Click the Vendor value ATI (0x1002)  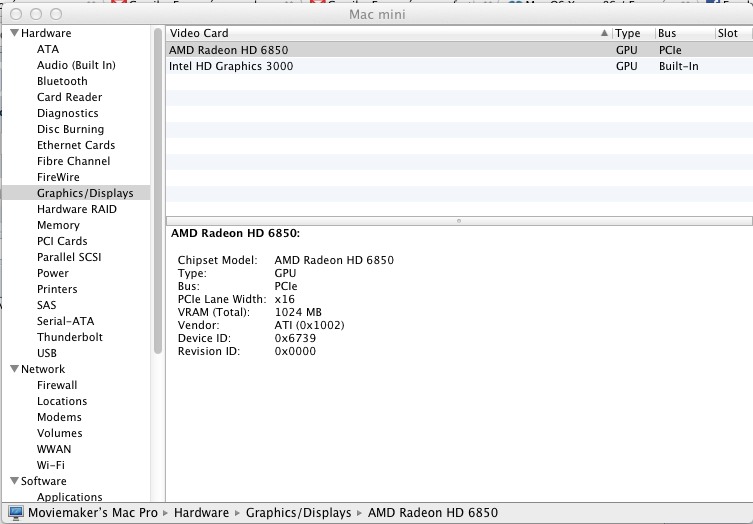click(x=309, y=325)
